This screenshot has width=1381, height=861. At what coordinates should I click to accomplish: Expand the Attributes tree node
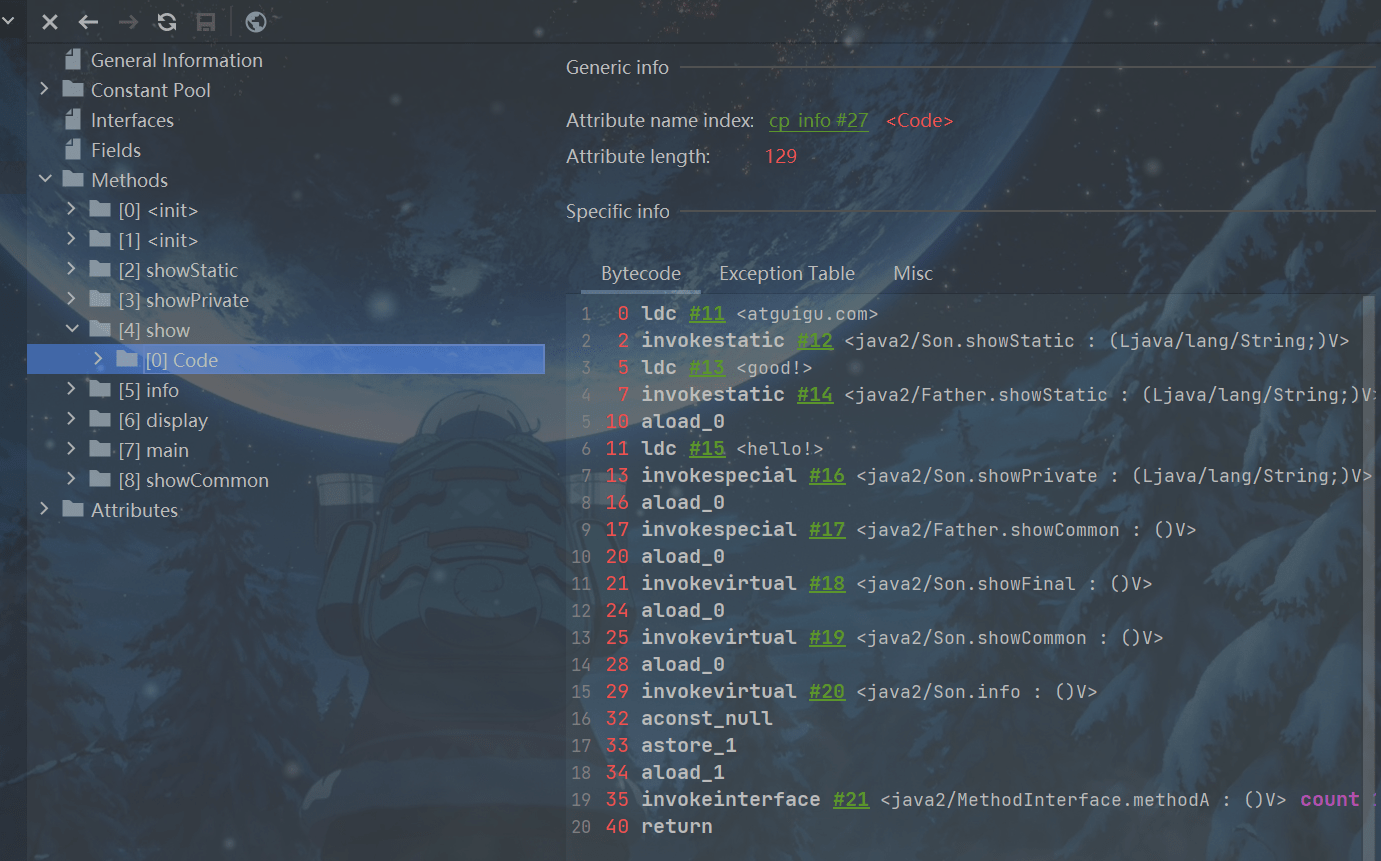tap(44, 510)
